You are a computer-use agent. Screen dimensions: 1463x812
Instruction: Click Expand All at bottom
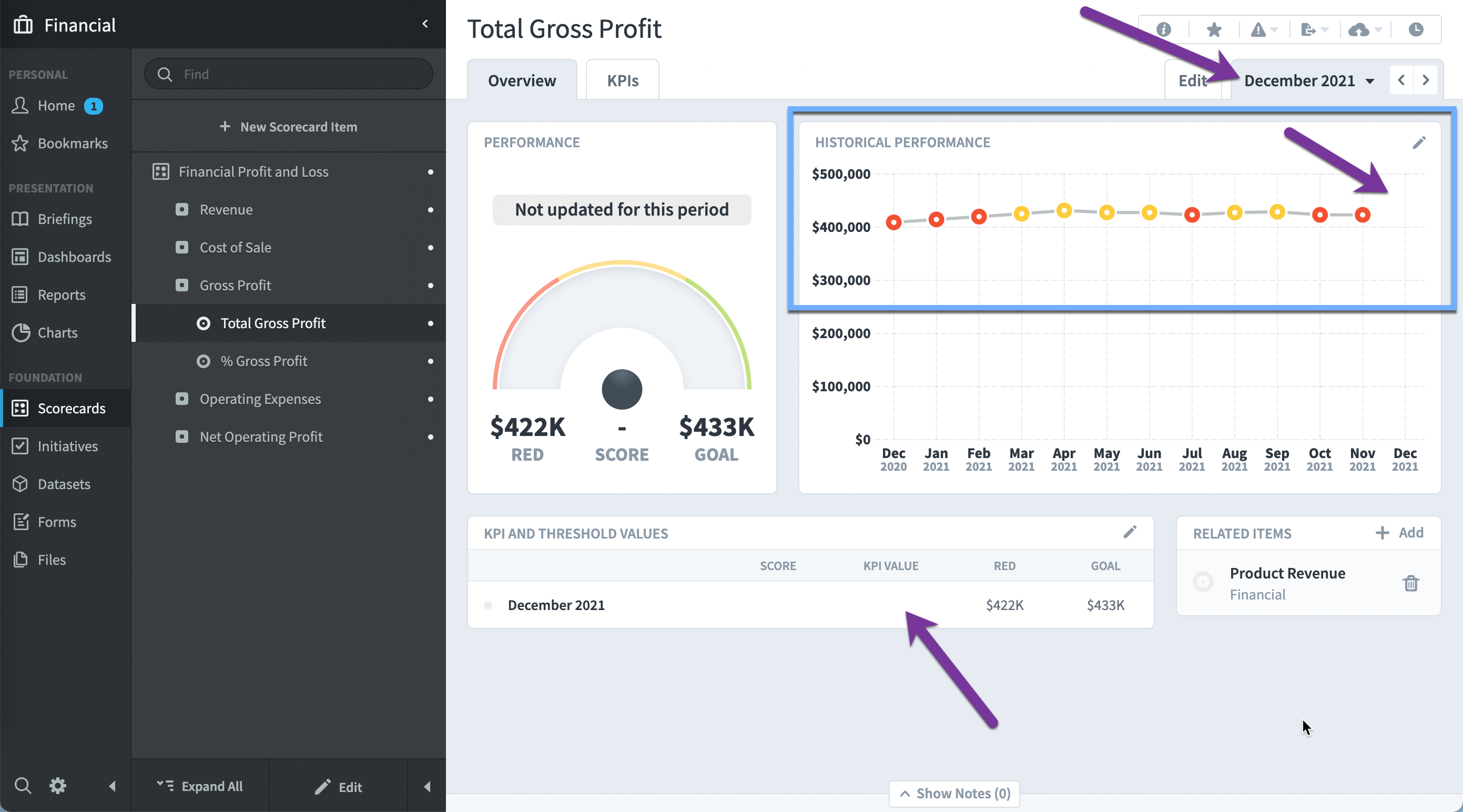(200, 786)
